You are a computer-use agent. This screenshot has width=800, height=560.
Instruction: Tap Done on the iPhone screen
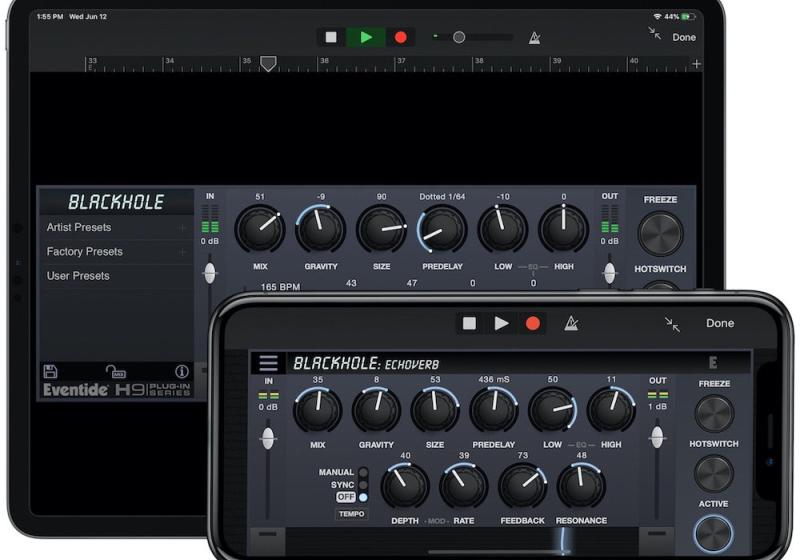coord(720,323)
